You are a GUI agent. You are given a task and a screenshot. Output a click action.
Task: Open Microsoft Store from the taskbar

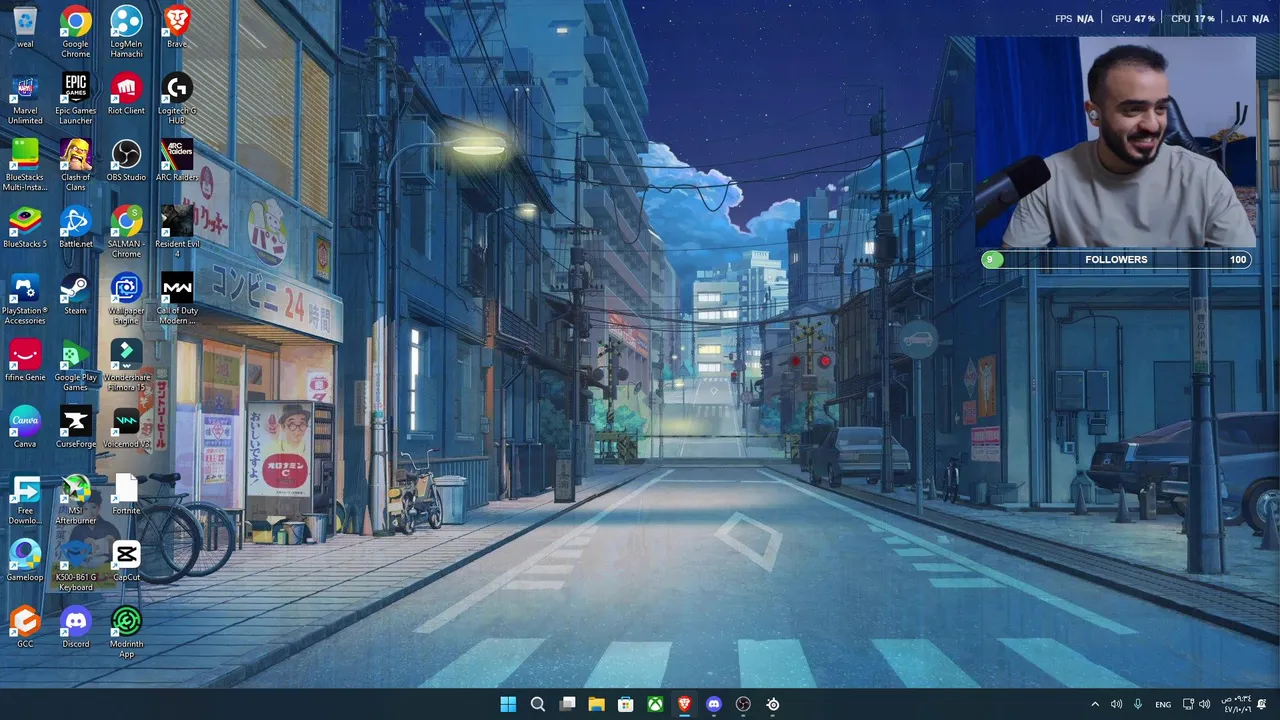click(625, 704)
